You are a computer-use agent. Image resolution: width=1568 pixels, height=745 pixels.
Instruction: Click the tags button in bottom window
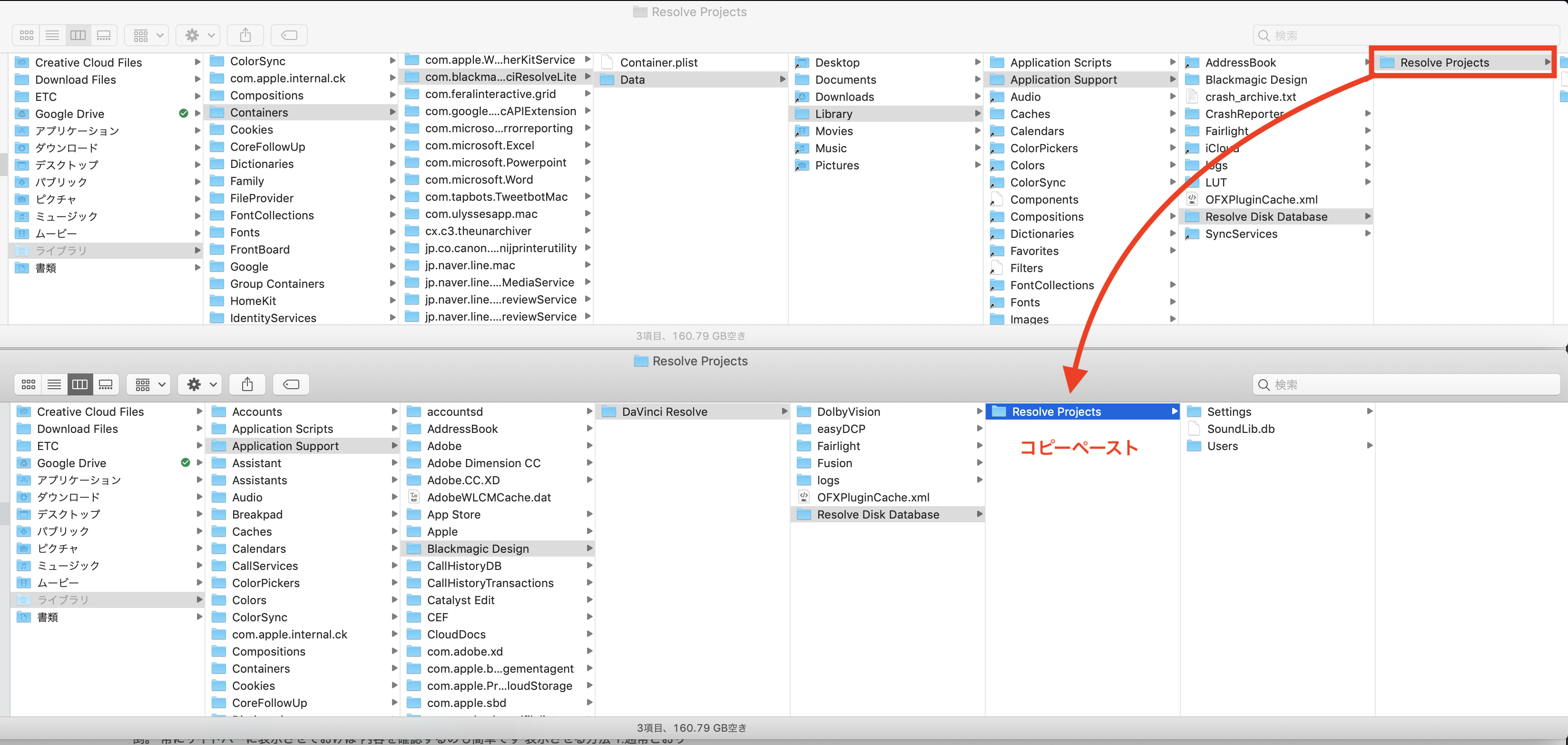[291, 384]
